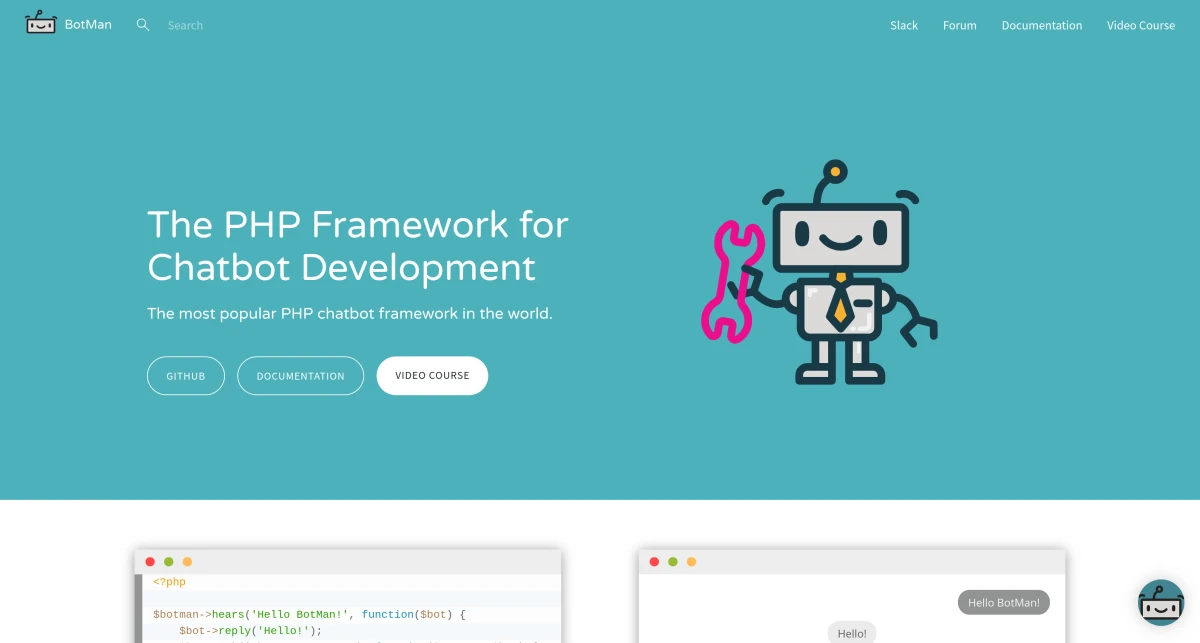Click the mascot robot's orange tie
This screenshot has width=1200, height=643.
coord(841,308)
